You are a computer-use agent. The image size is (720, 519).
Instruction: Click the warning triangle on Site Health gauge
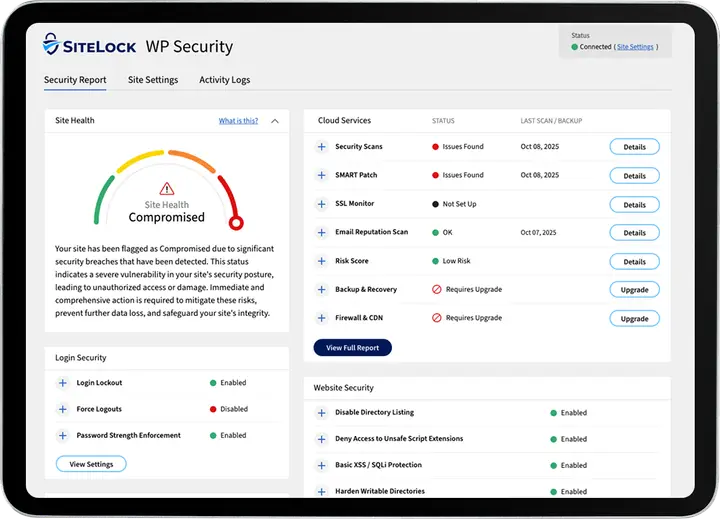[x=166, y=188]
